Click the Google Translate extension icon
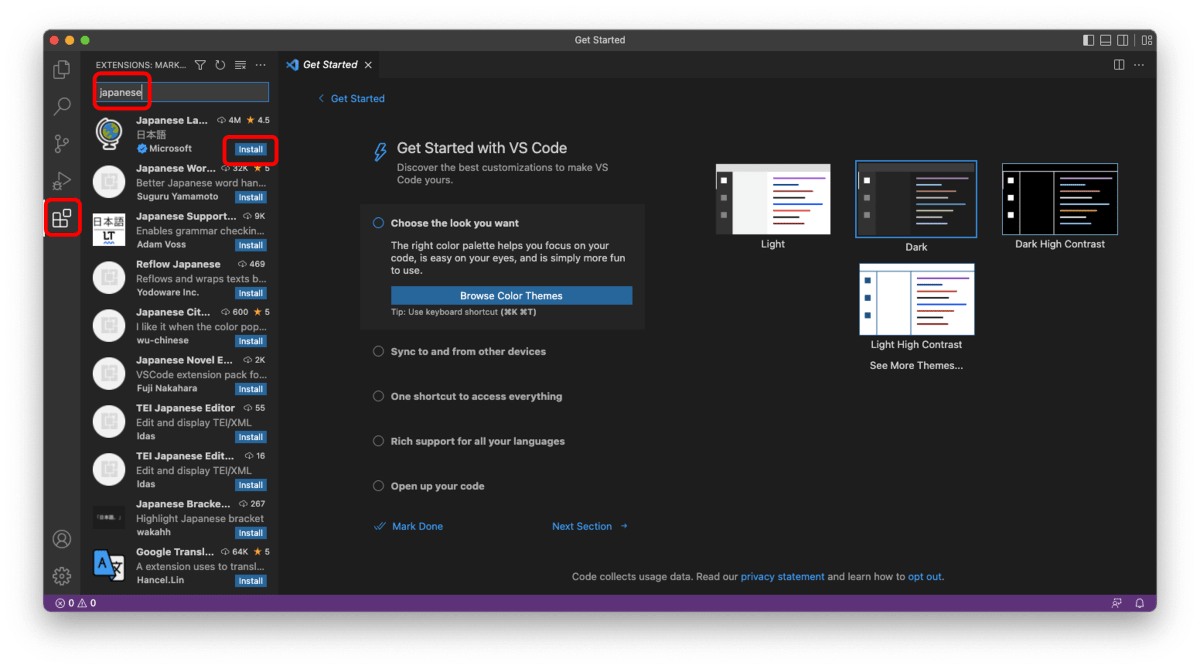 (x=108, y=565)
